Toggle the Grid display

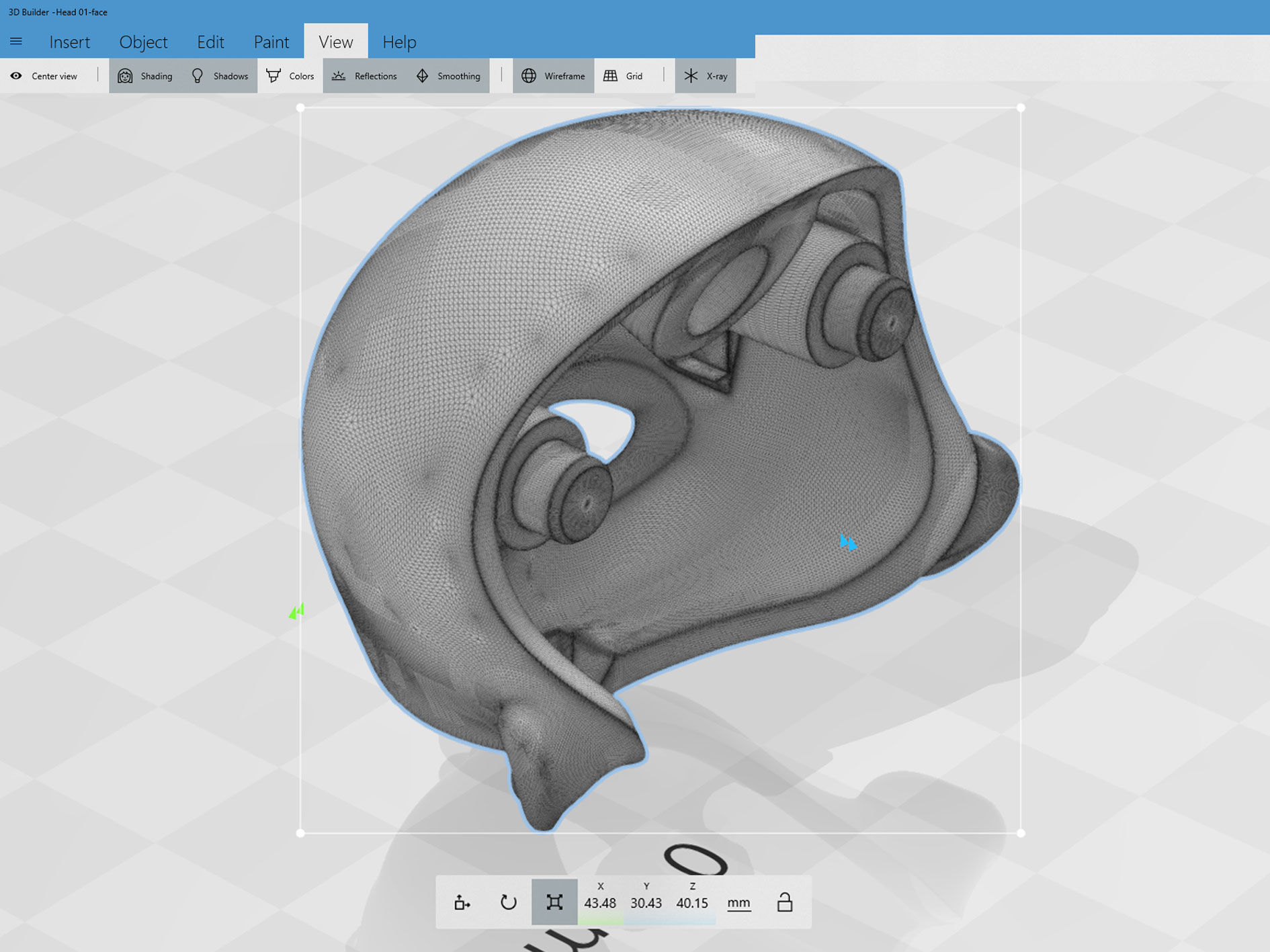(623, 76)
